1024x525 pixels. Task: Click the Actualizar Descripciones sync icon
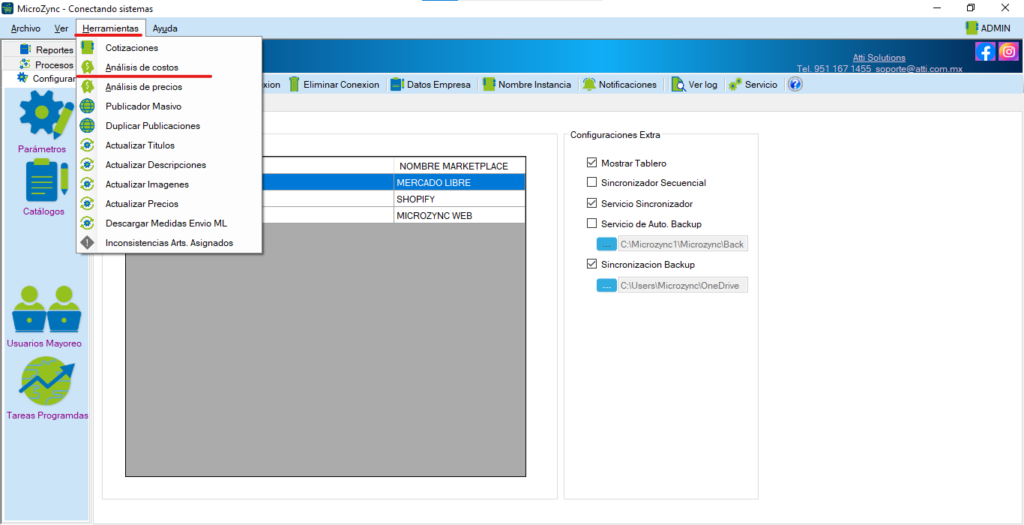[88, 165]
